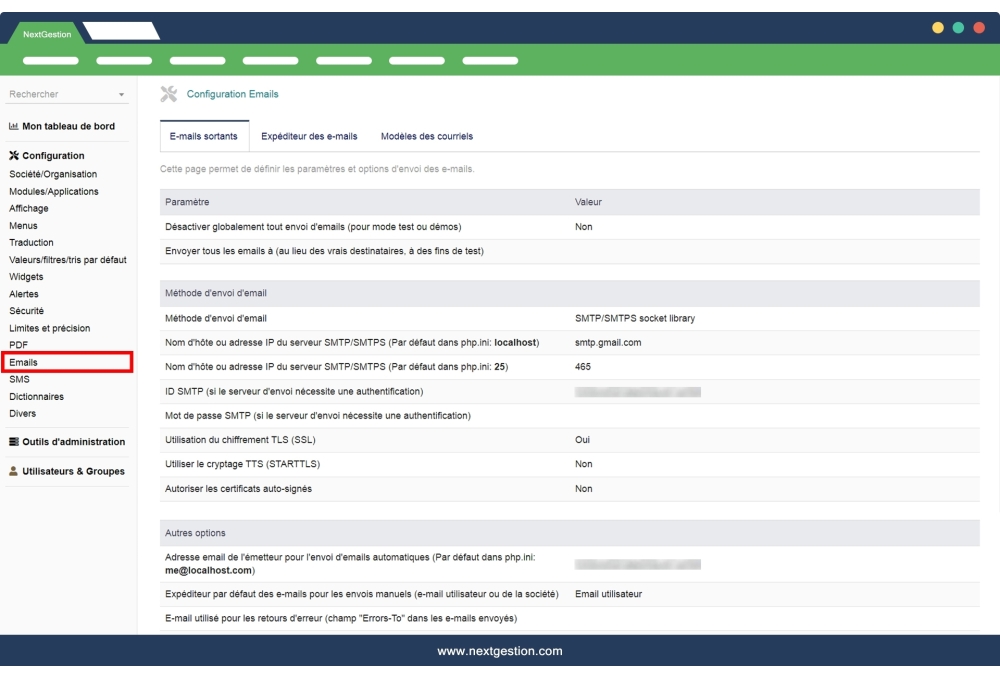
Task: Open the Modèles des courriels tab
Action: click(427, 136)
